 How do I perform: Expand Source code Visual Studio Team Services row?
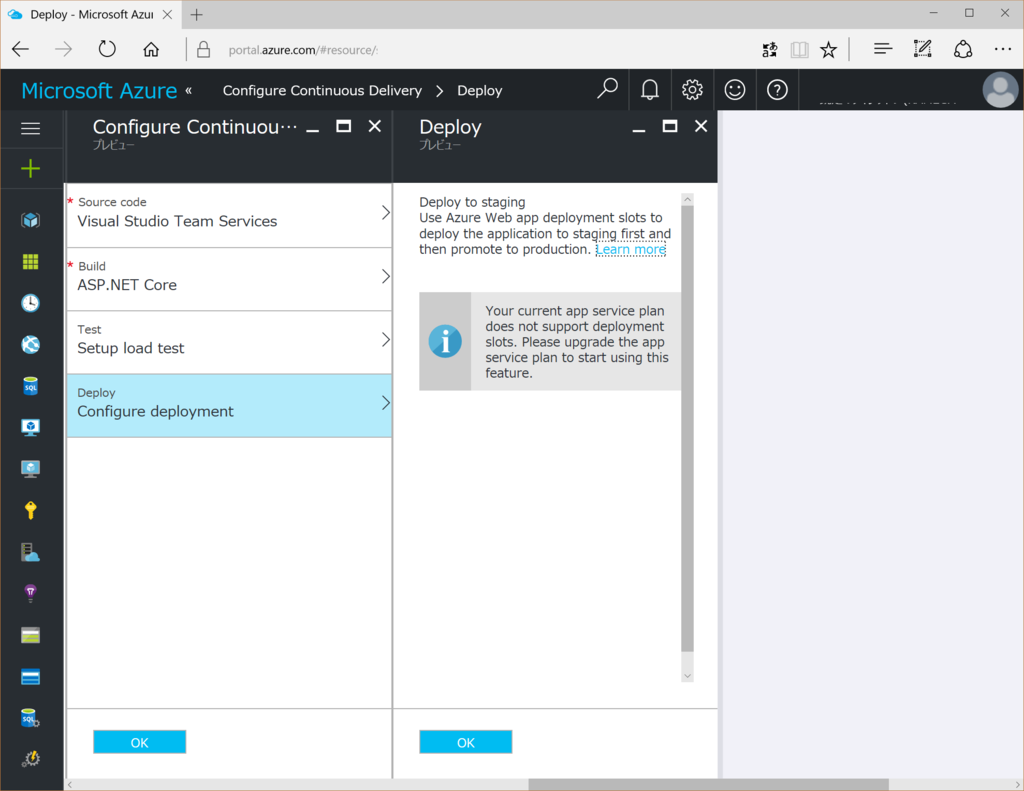click(x=229, y=216)
